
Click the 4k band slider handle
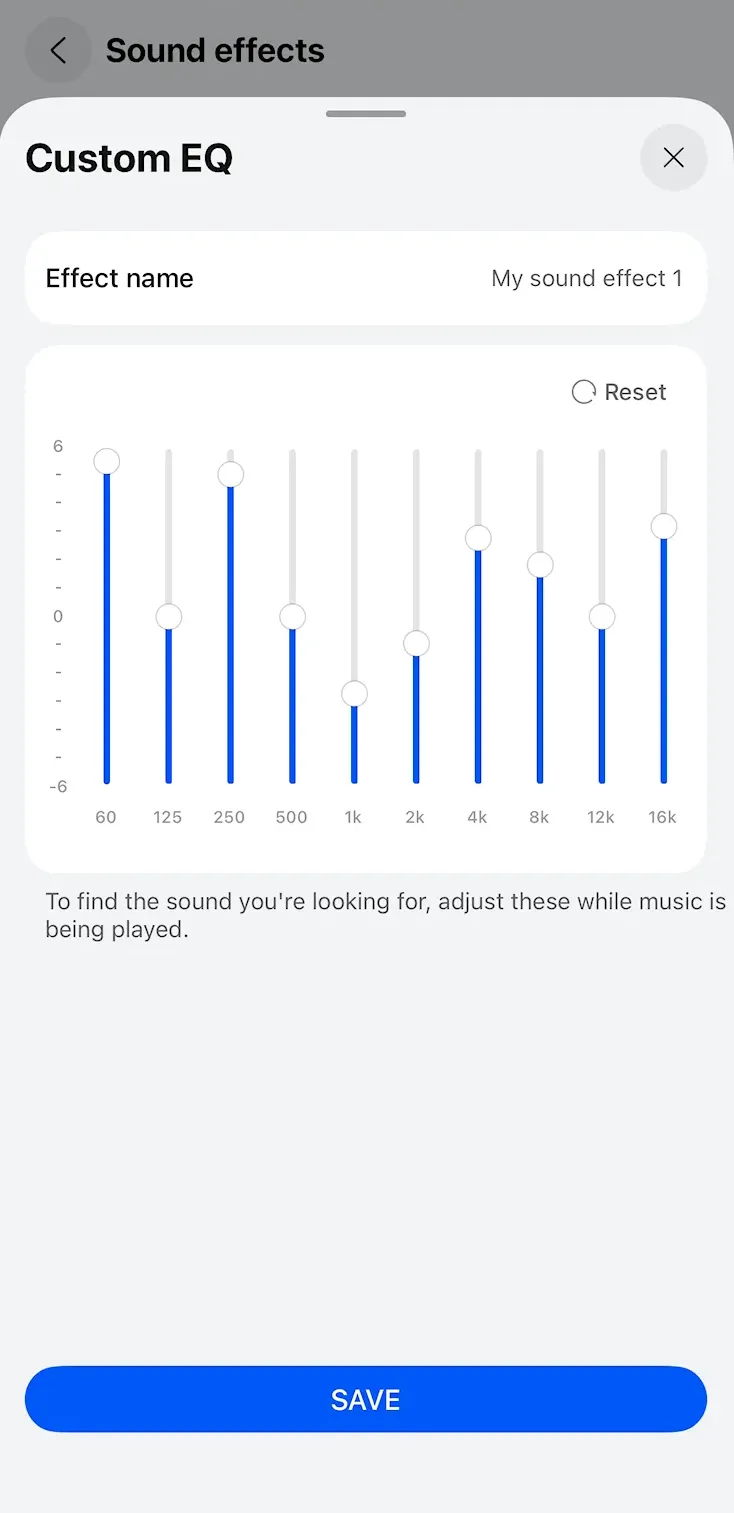[478, 539]
